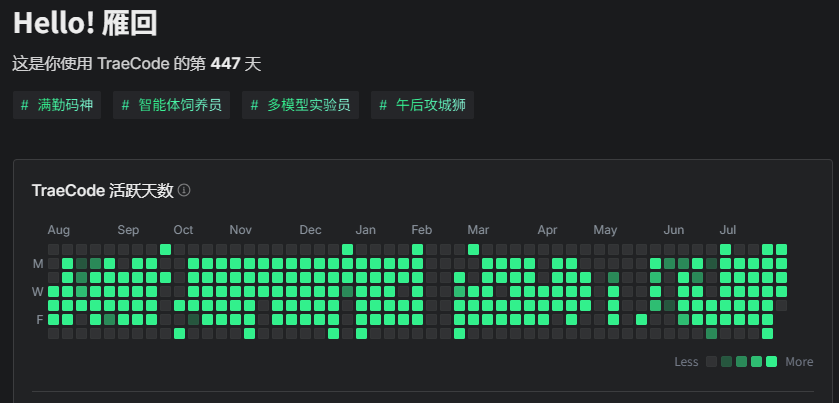Click the Aug month label
This screenshot has width=839, height=403.
pos(58,230)
